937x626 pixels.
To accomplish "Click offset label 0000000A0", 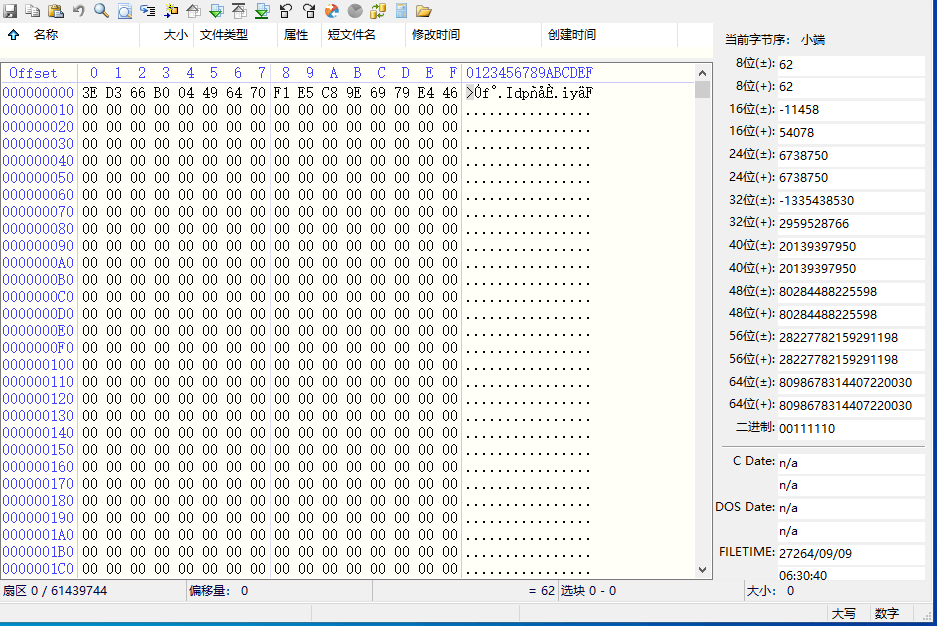I will (38, 263).
